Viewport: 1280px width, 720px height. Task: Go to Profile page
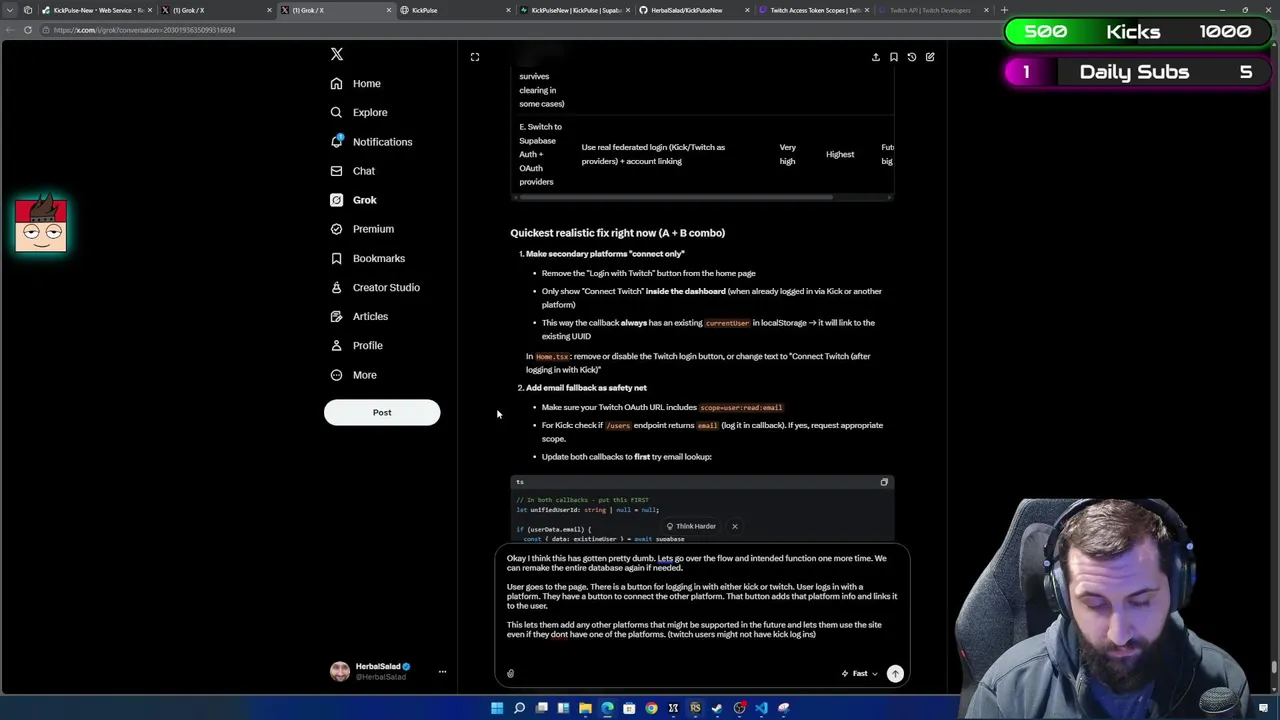(356, 345)
